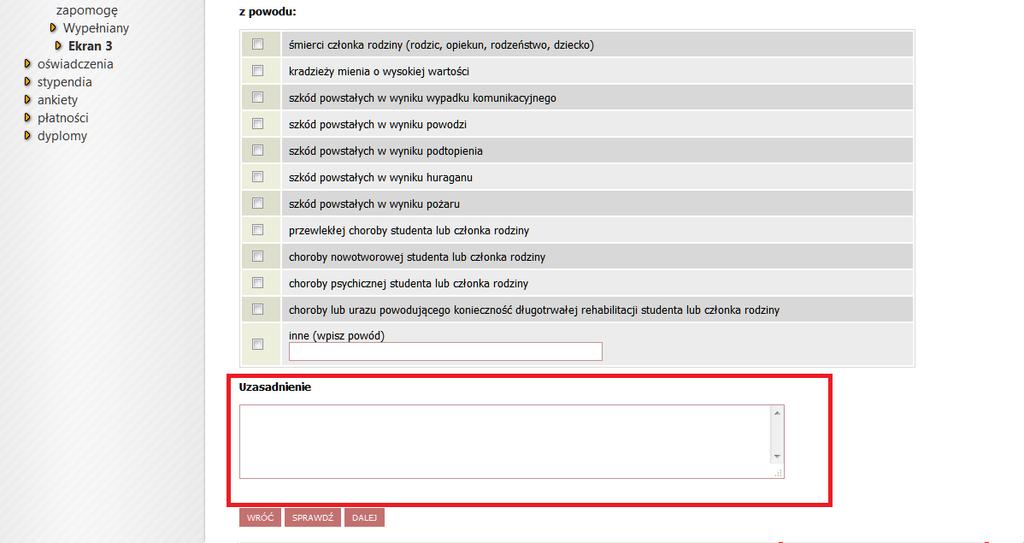Viewport: 1024px width, 543px height.
Task: Click the Uzasadnienie scrollbar down arrow
Action: (777, 457)
